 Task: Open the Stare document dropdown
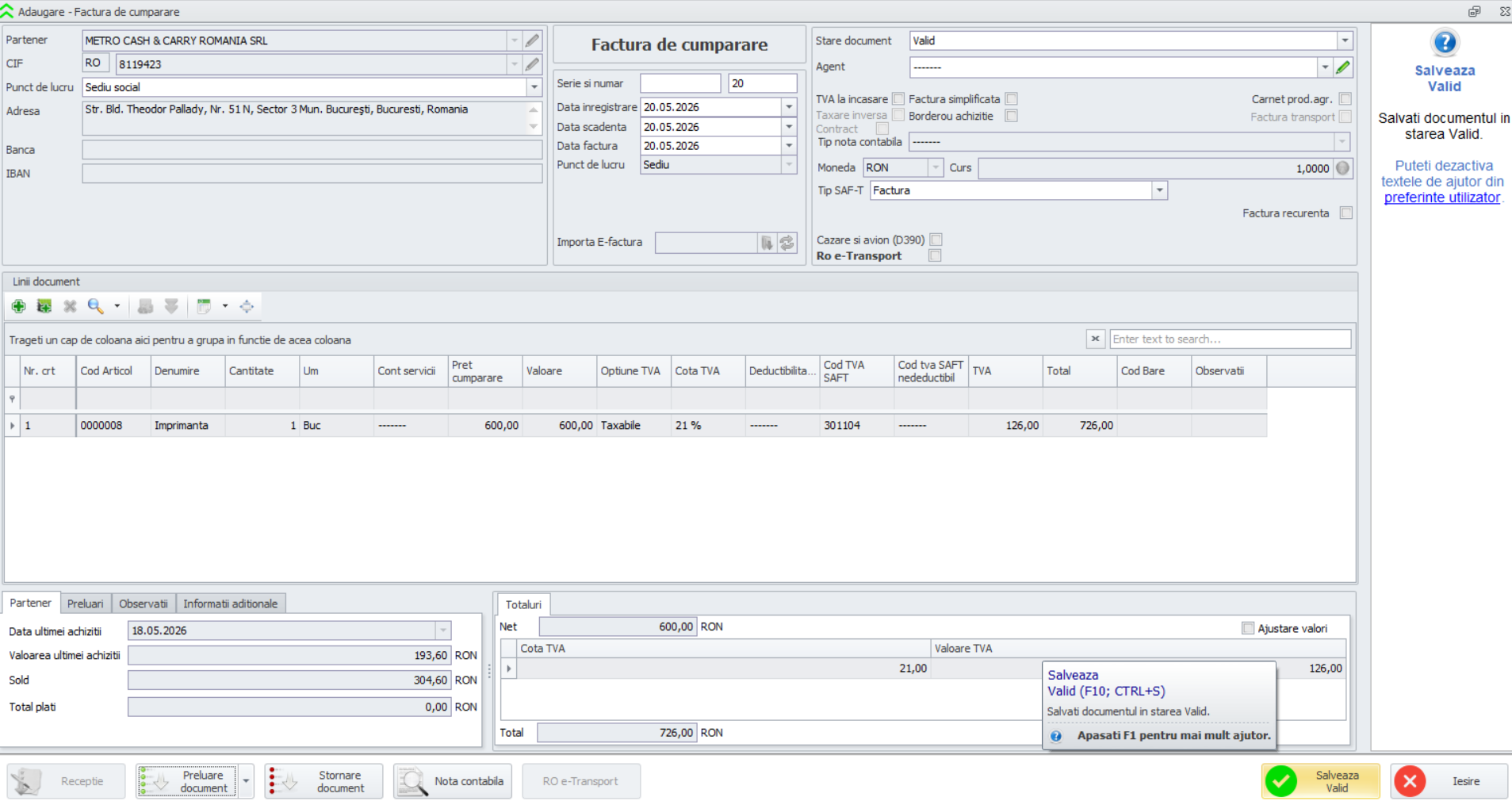coord(1345,40)
